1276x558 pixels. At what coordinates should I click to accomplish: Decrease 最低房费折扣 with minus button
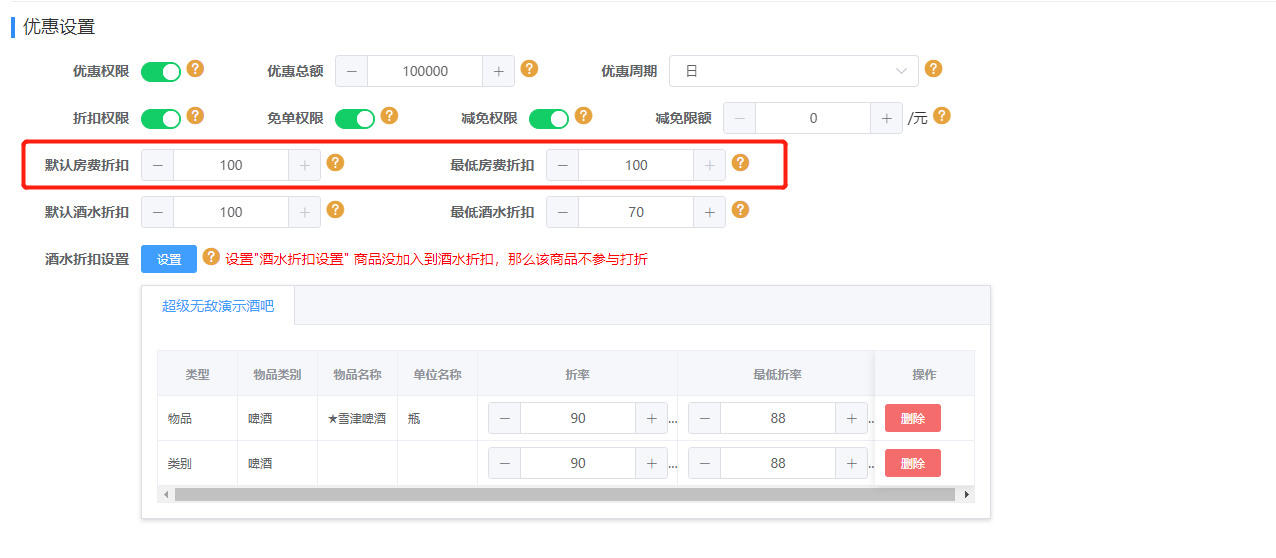(563, 165)
